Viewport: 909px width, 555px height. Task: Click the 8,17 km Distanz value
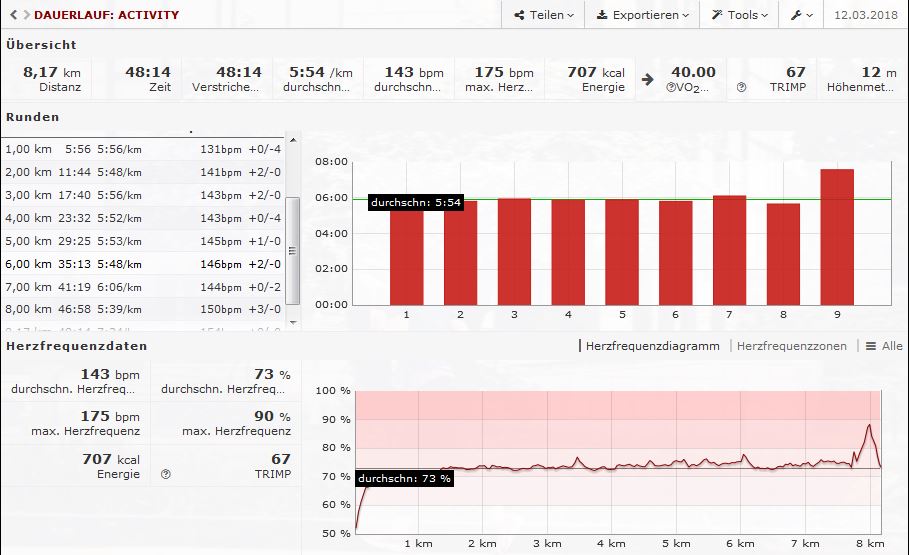(x=52, y=72)
